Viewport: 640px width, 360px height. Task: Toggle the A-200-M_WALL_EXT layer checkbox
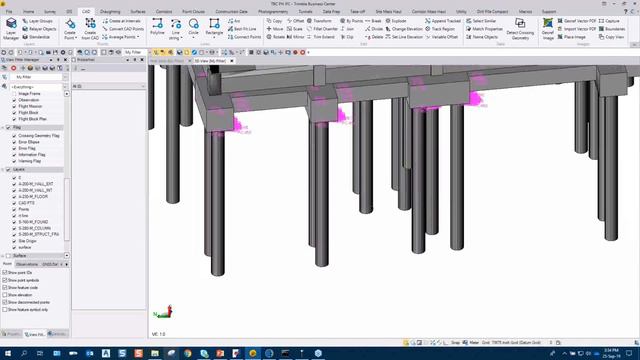14,184
